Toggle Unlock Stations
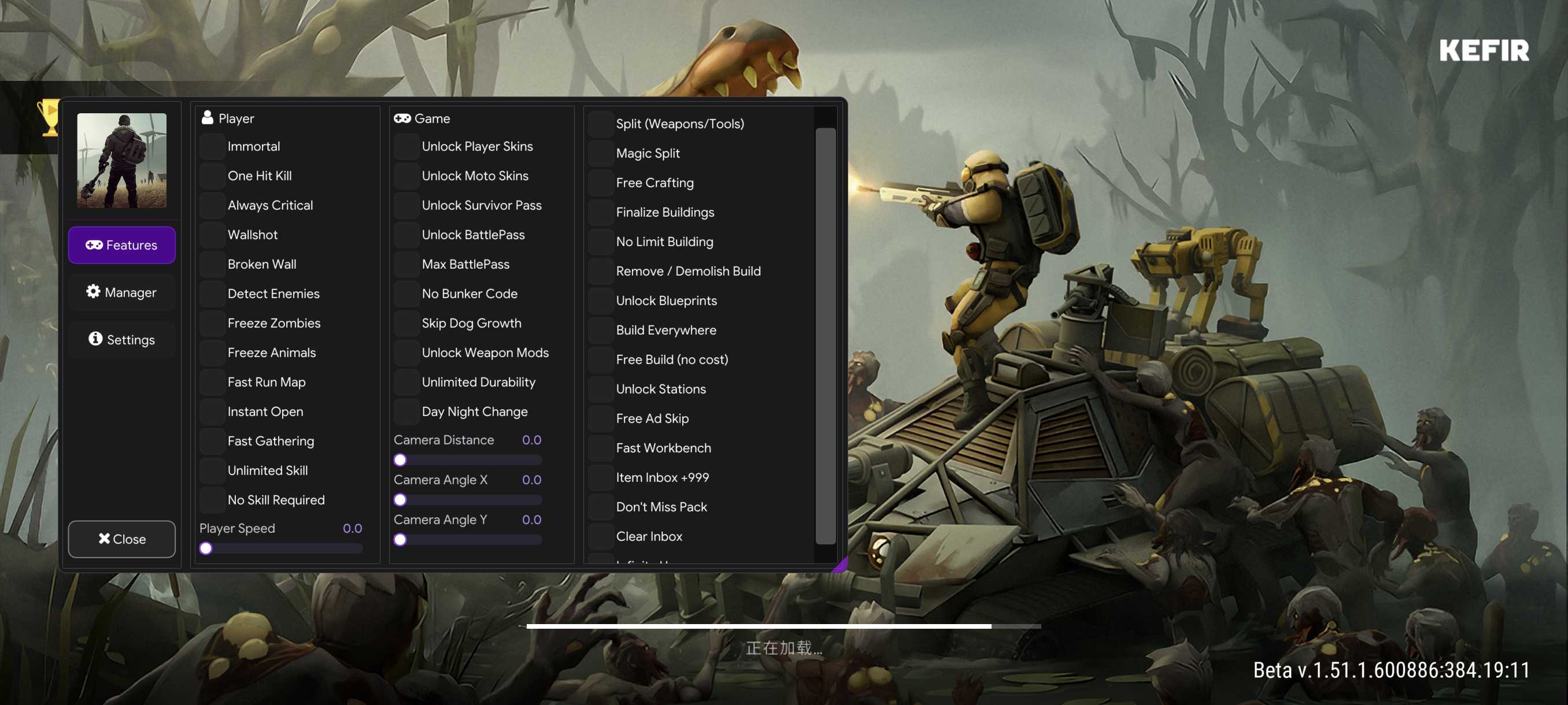Viewport: 1568px width, 705px height. coord(601,389)
